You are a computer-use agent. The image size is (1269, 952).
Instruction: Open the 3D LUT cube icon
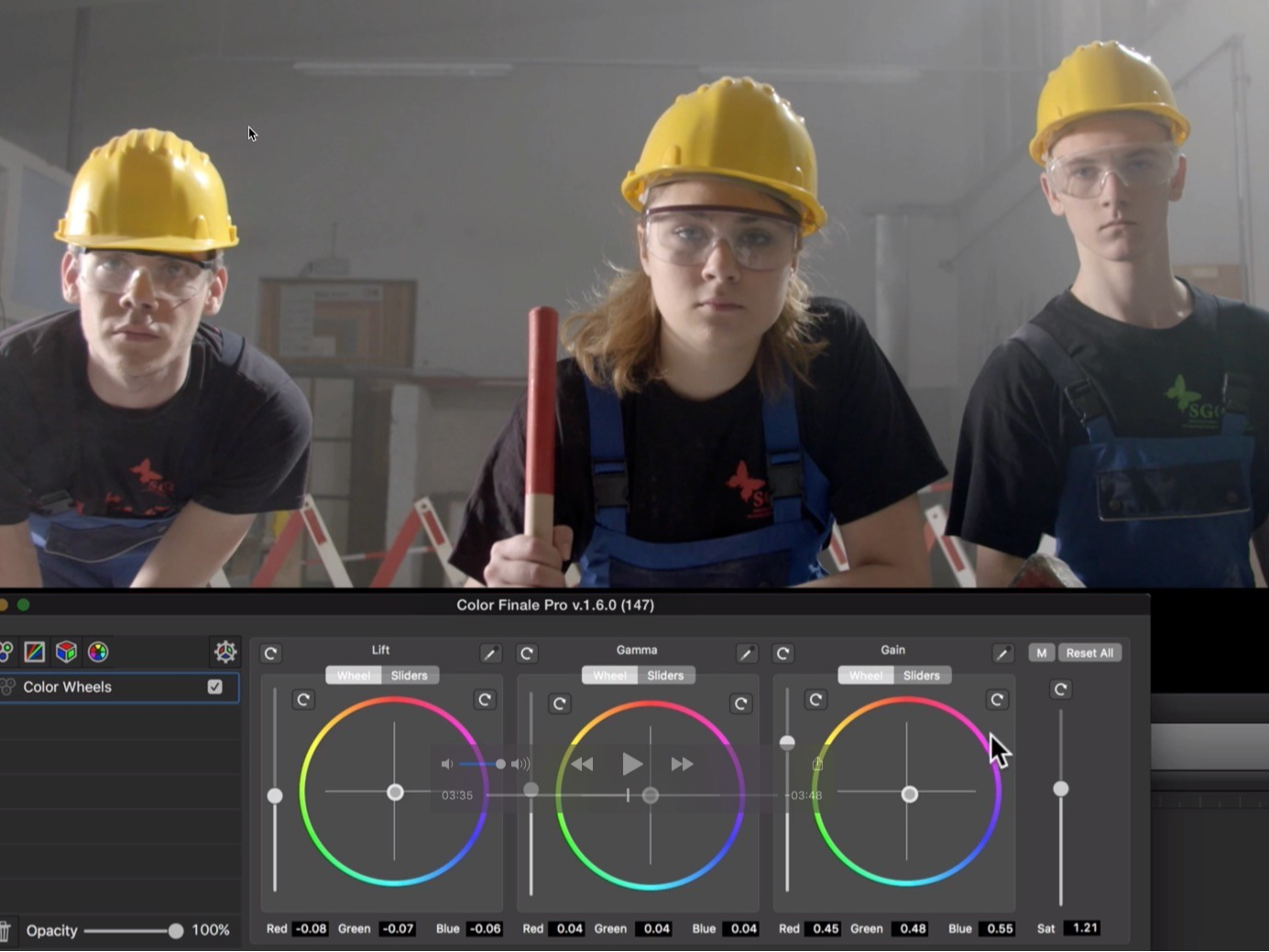pyautogui.click(x=67, y=651)
